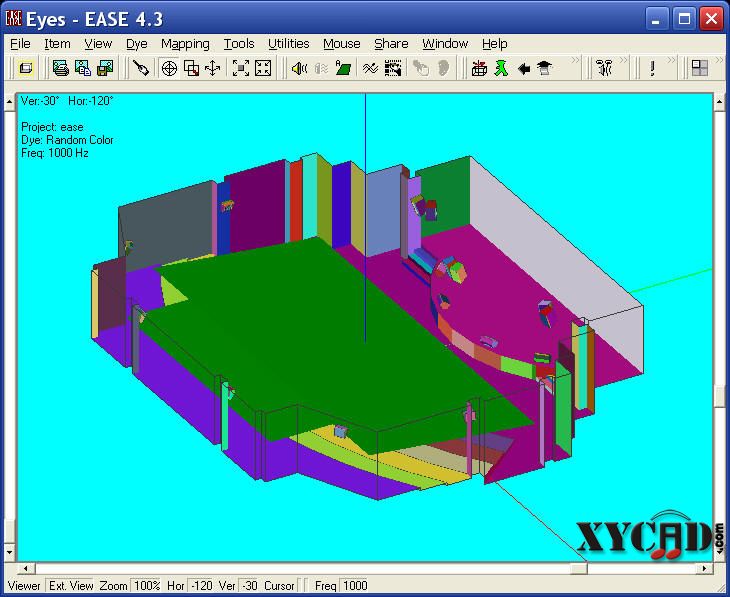Click the Ext. View status label
This screenshot has width=730, height=597.
pyautogui.click(x=71, y=585)
